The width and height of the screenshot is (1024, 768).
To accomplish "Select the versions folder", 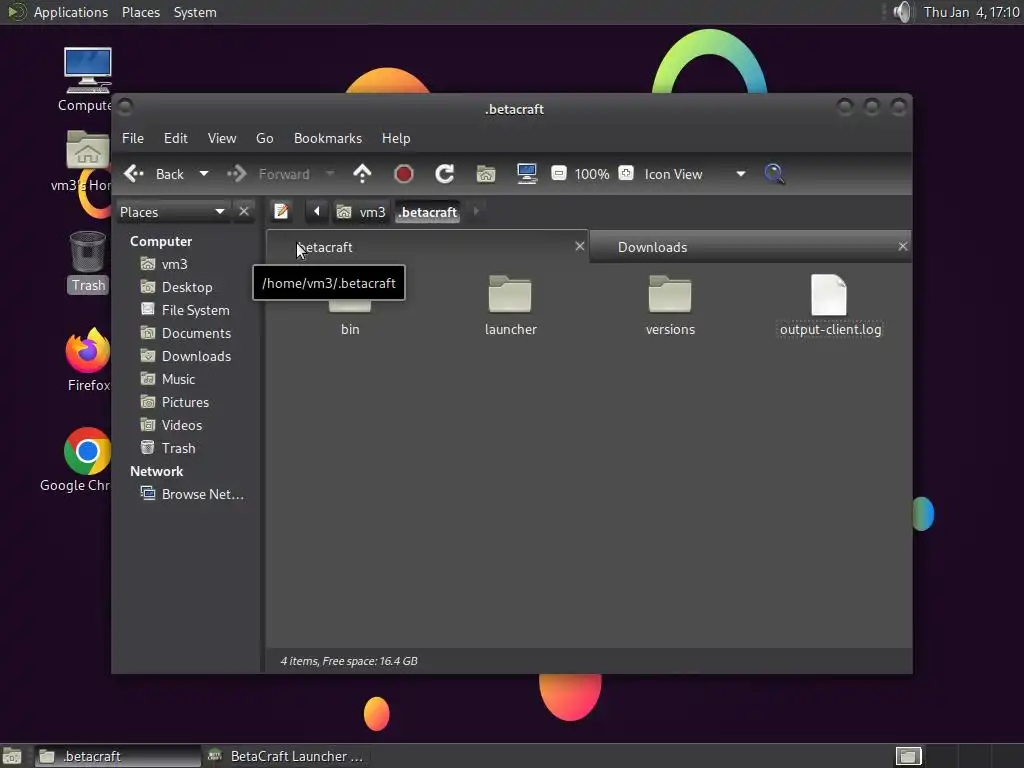I will pos(670,306).
